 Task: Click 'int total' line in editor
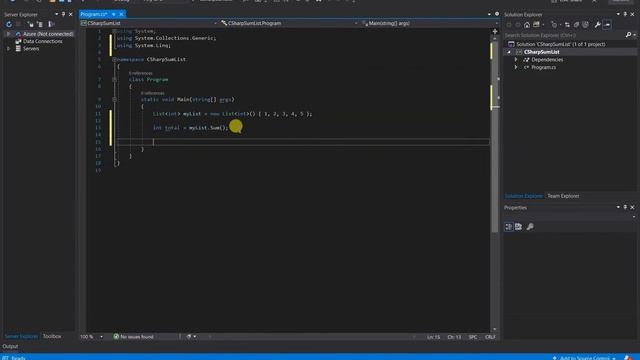point(190,128)
